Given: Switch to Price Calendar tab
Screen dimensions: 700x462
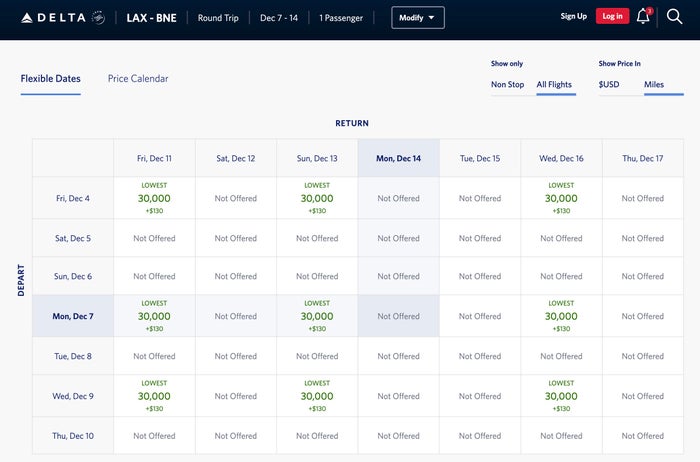Looking at the screenshot, I should point(138,79).
